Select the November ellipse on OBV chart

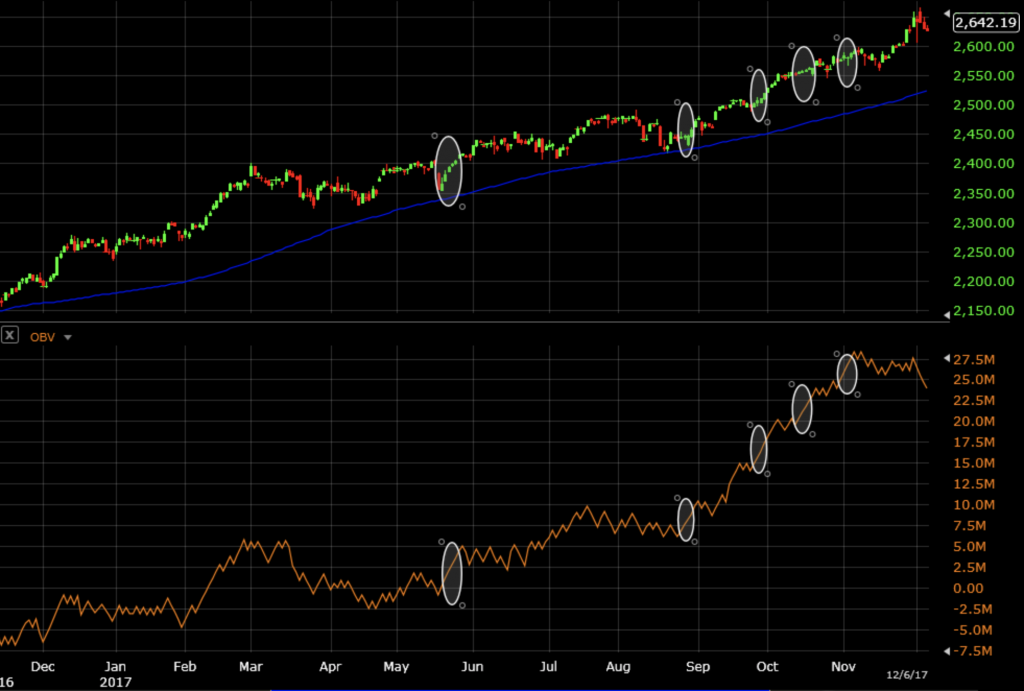pos(847,374)
